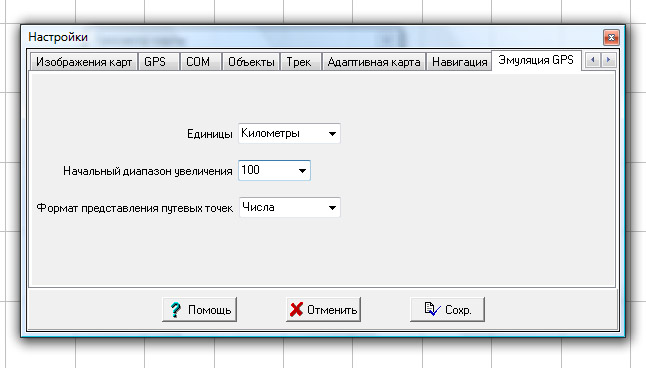Image resolution: width=646 pixels, height=368 pixels.
Task: Open the GPS settings tab
Action: coord(159,62)
